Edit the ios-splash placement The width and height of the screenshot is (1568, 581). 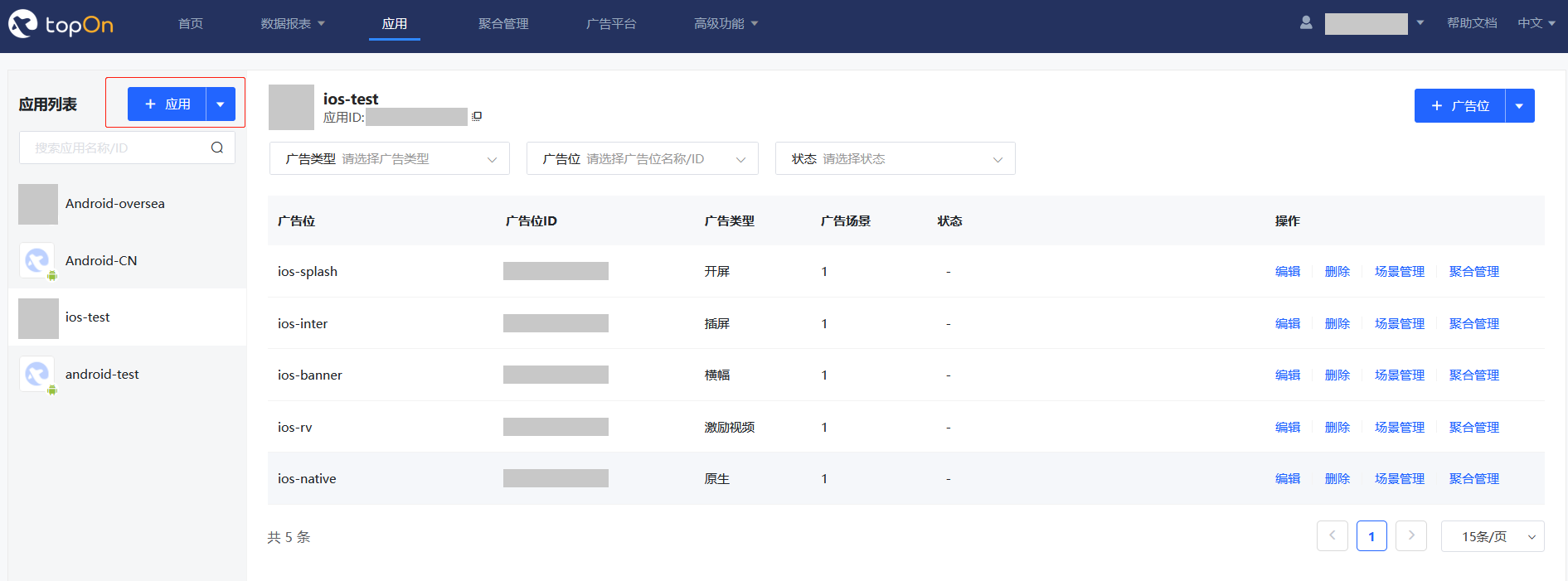click(1288, 271)
